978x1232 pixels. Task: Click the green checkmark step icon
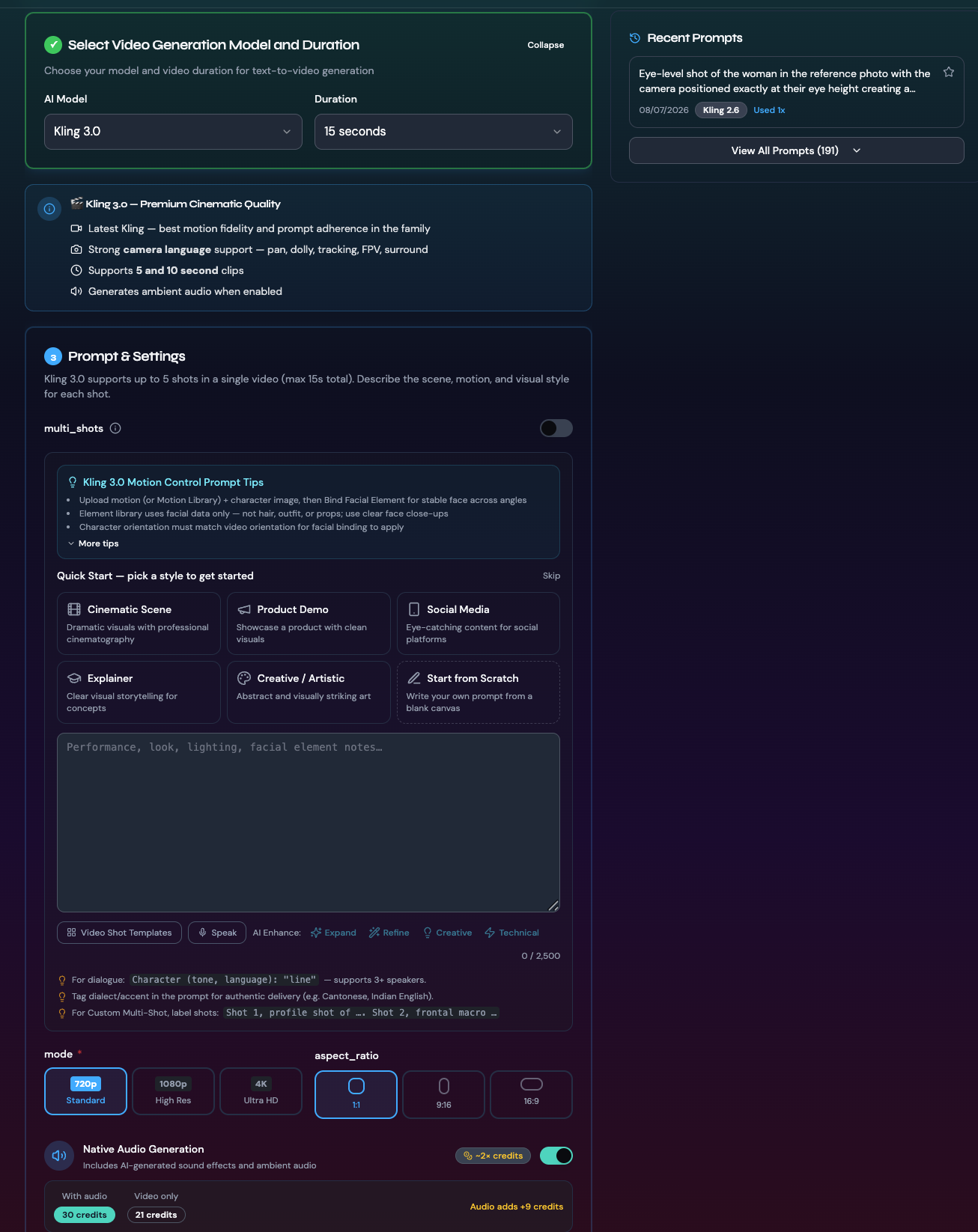(53, 45)
